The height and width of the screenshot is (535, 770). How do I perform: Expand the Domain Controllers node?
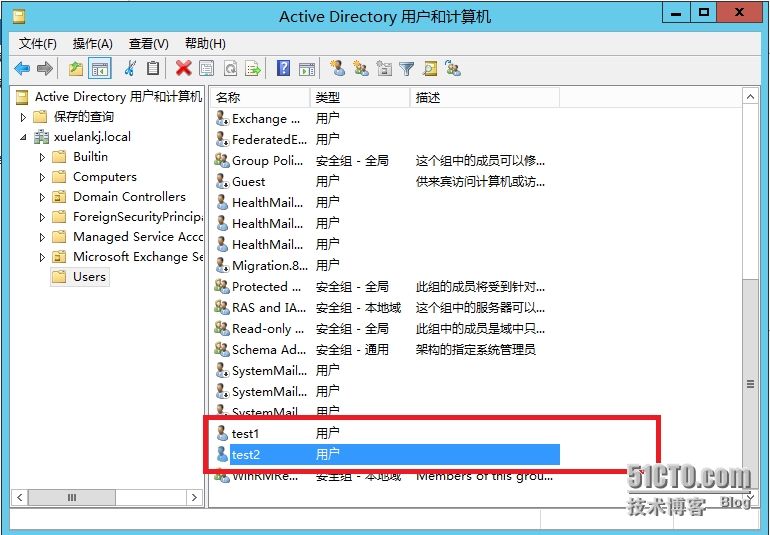[42, 197]
